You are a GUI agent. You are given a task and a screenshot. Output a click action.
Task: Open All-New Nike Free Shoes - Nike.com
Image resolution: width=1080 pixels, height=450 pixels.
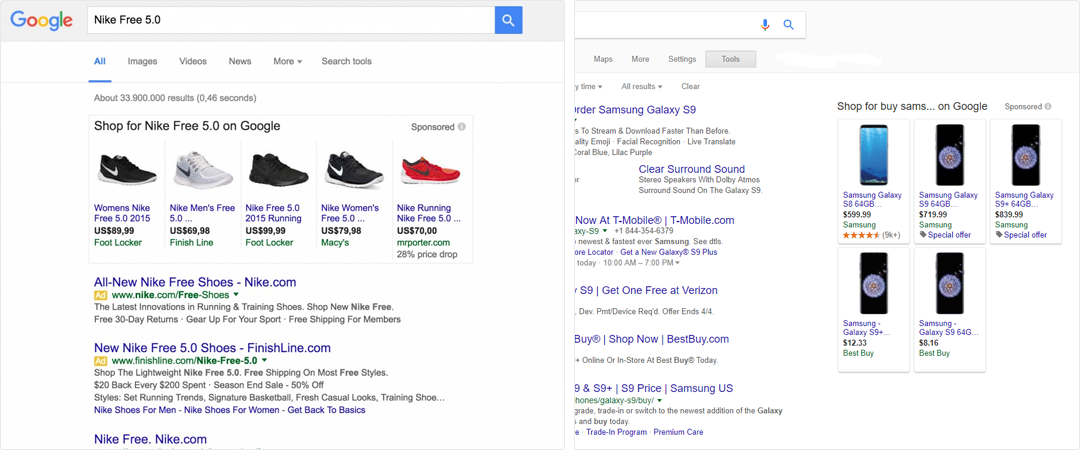195,282
